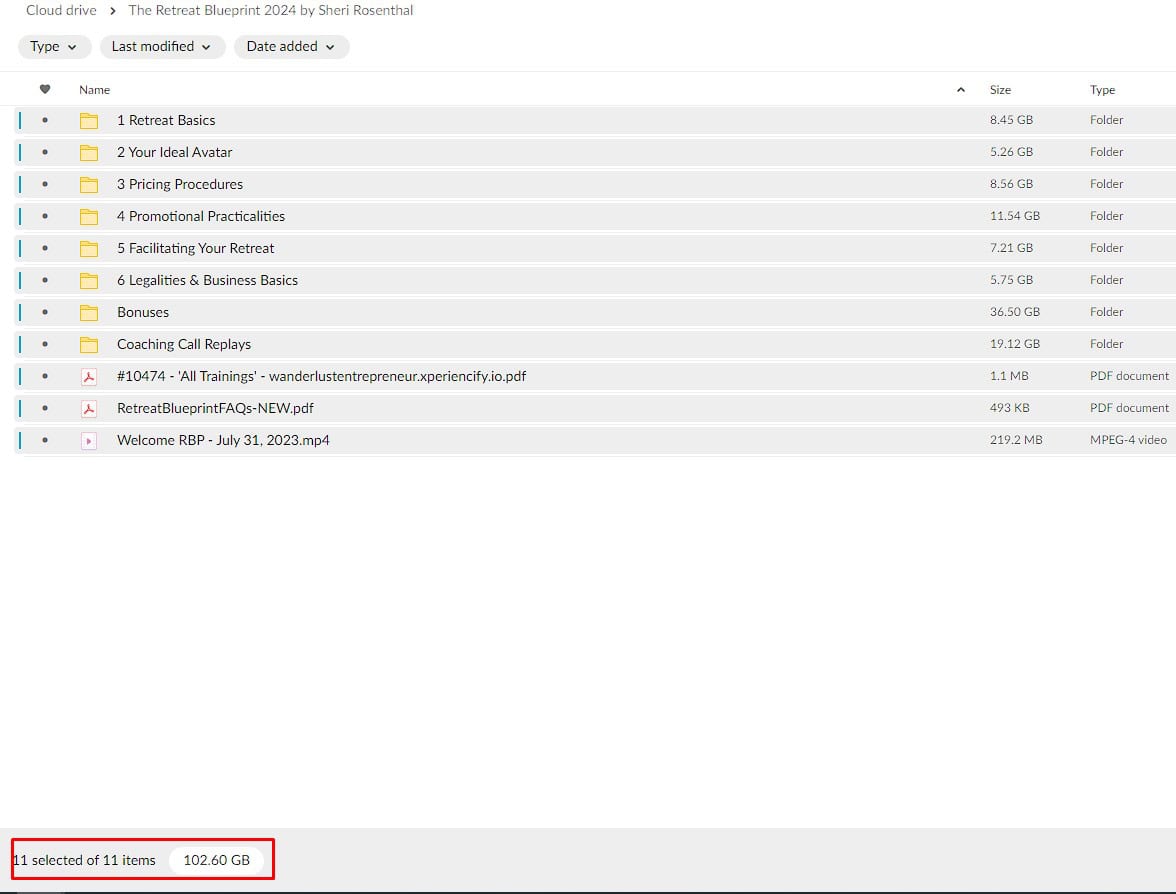Toggle the dot marker on 4 Promotional Practicalities row
Screen dimensions: 1176x894
click(x=45, y=216)
